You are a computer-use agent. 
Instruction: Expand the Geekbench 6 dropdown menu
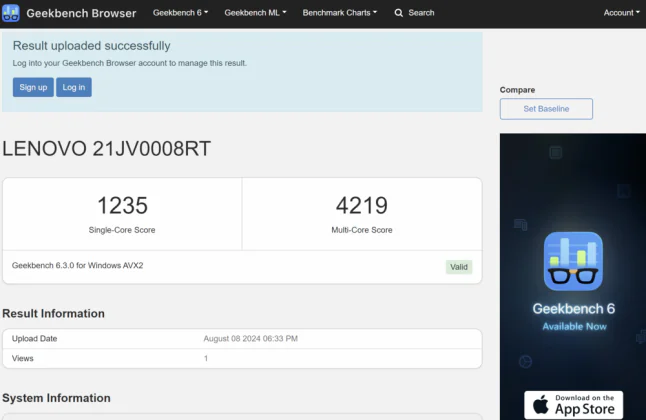coord(180,13)
